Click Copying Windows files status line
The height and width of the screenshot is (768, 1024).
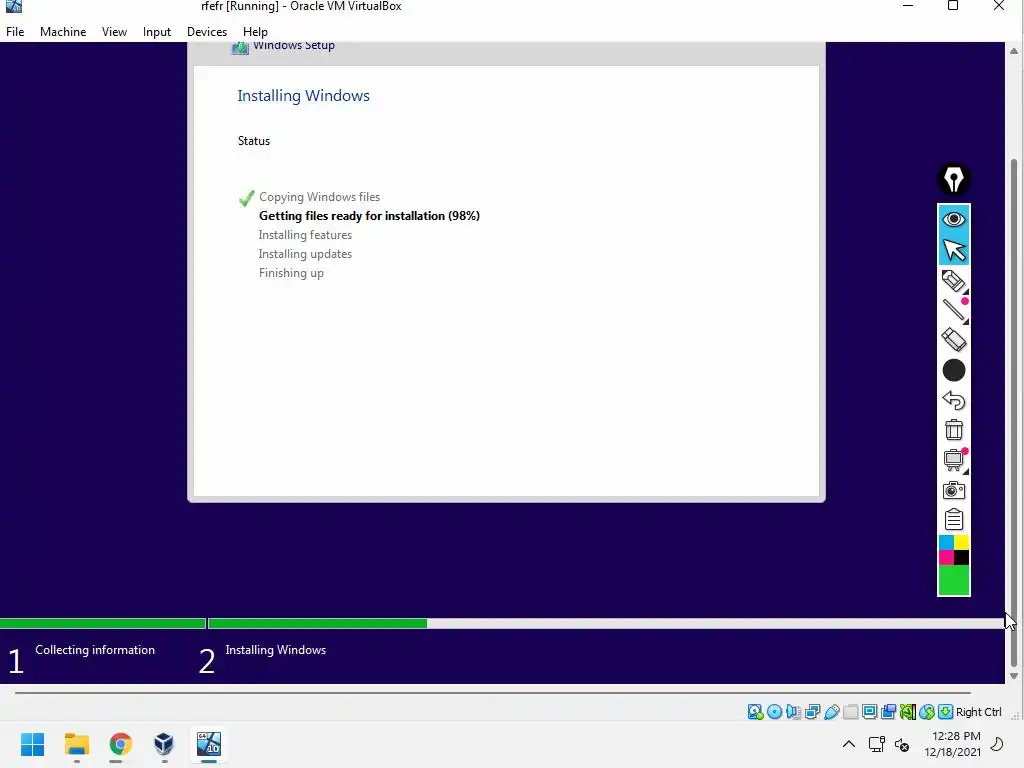319,197
